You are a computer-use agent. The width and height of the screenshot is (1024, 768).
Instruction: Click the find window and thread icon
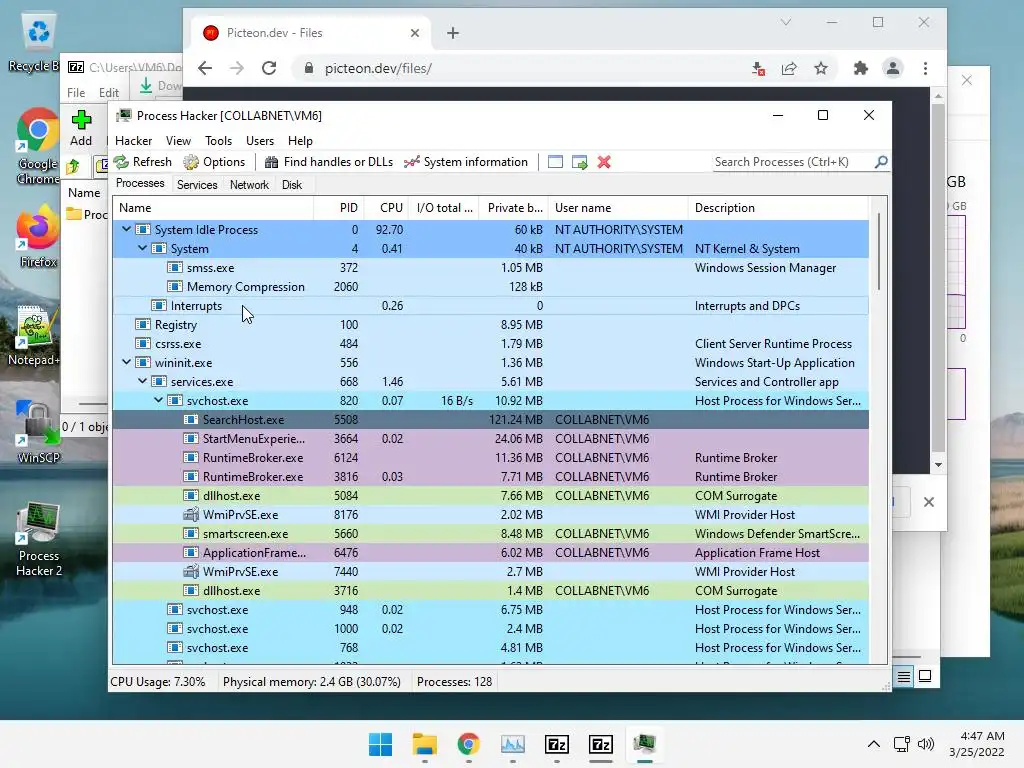coord(579,162)
